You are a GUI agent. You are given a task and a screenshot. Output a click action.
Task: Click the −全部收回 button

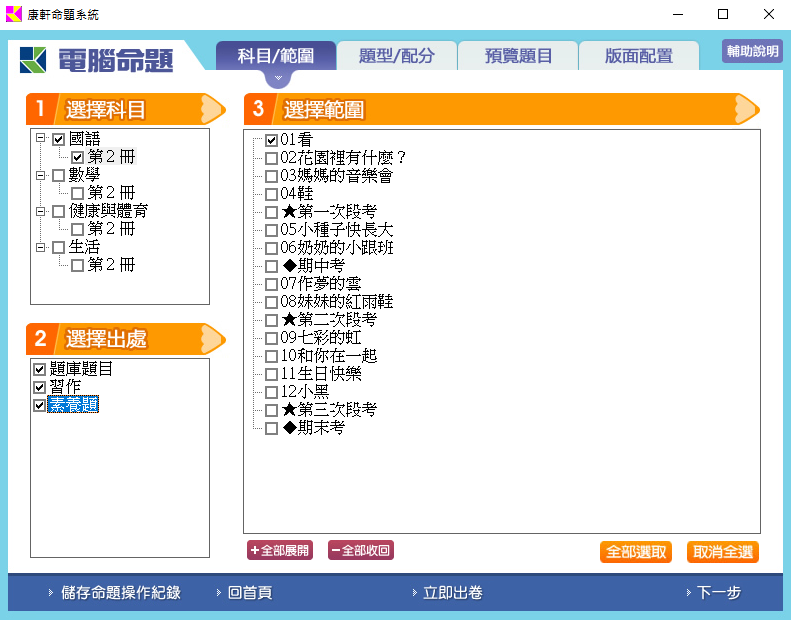click(x=361, y=550)
